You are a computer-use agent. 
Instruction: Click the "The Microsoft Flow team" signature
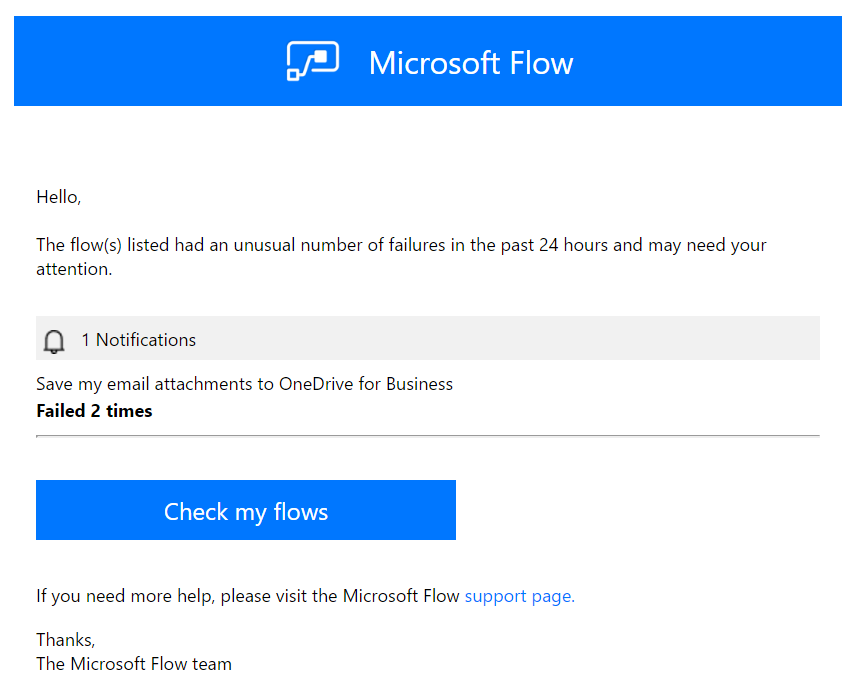(133, 664)
